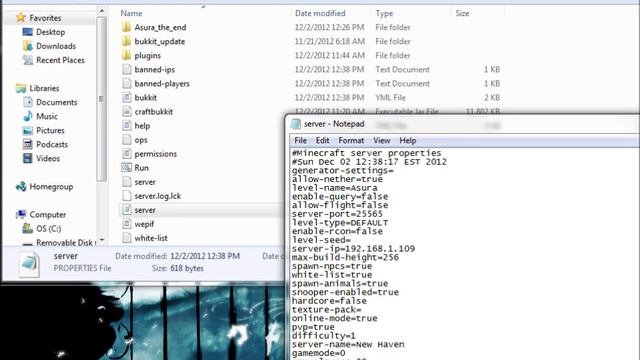
Task: Click the max-build-height=256 line
Action: pyautogui.click(x=345, y=257)
